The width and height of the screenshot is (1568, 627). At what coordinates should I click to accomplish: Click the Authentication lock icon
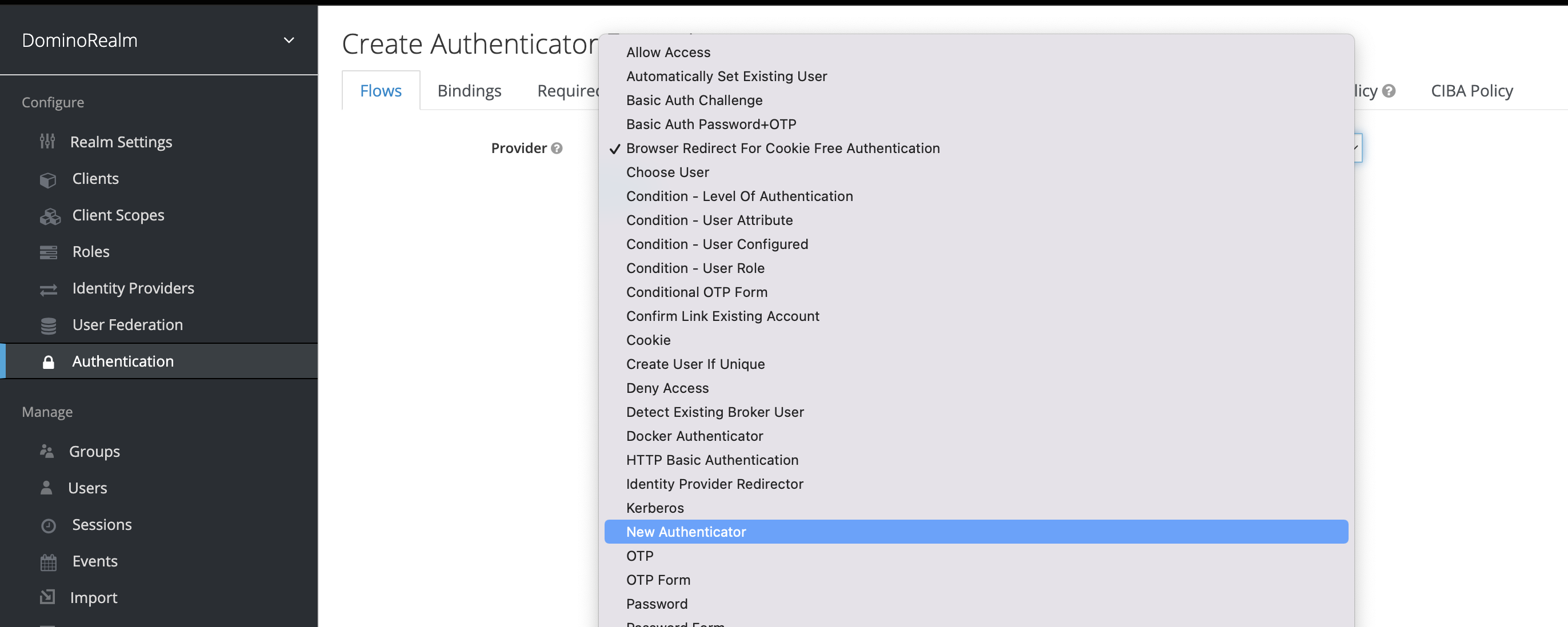click(49, 362)
